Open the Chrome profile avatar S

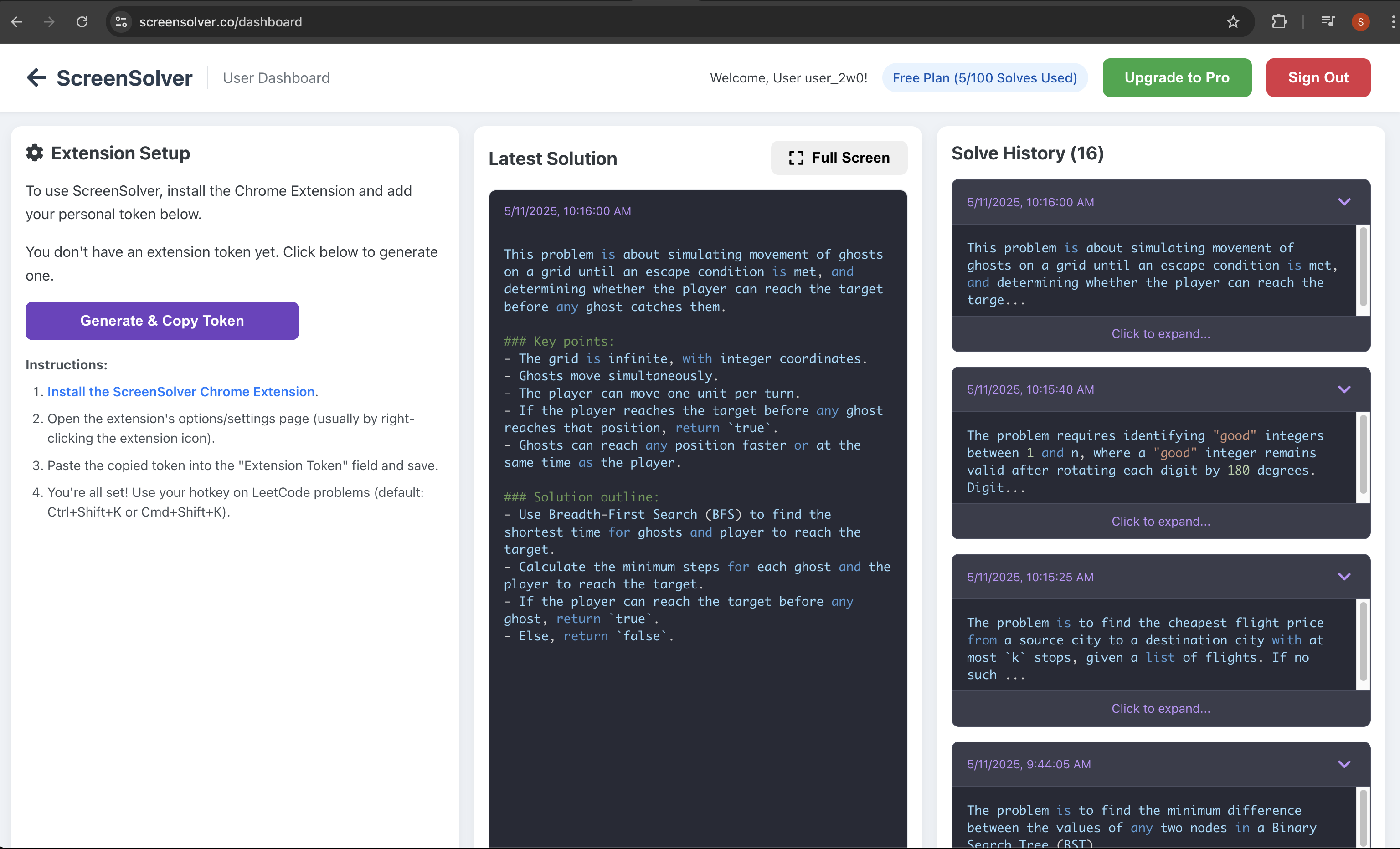tap(1360, 21)
